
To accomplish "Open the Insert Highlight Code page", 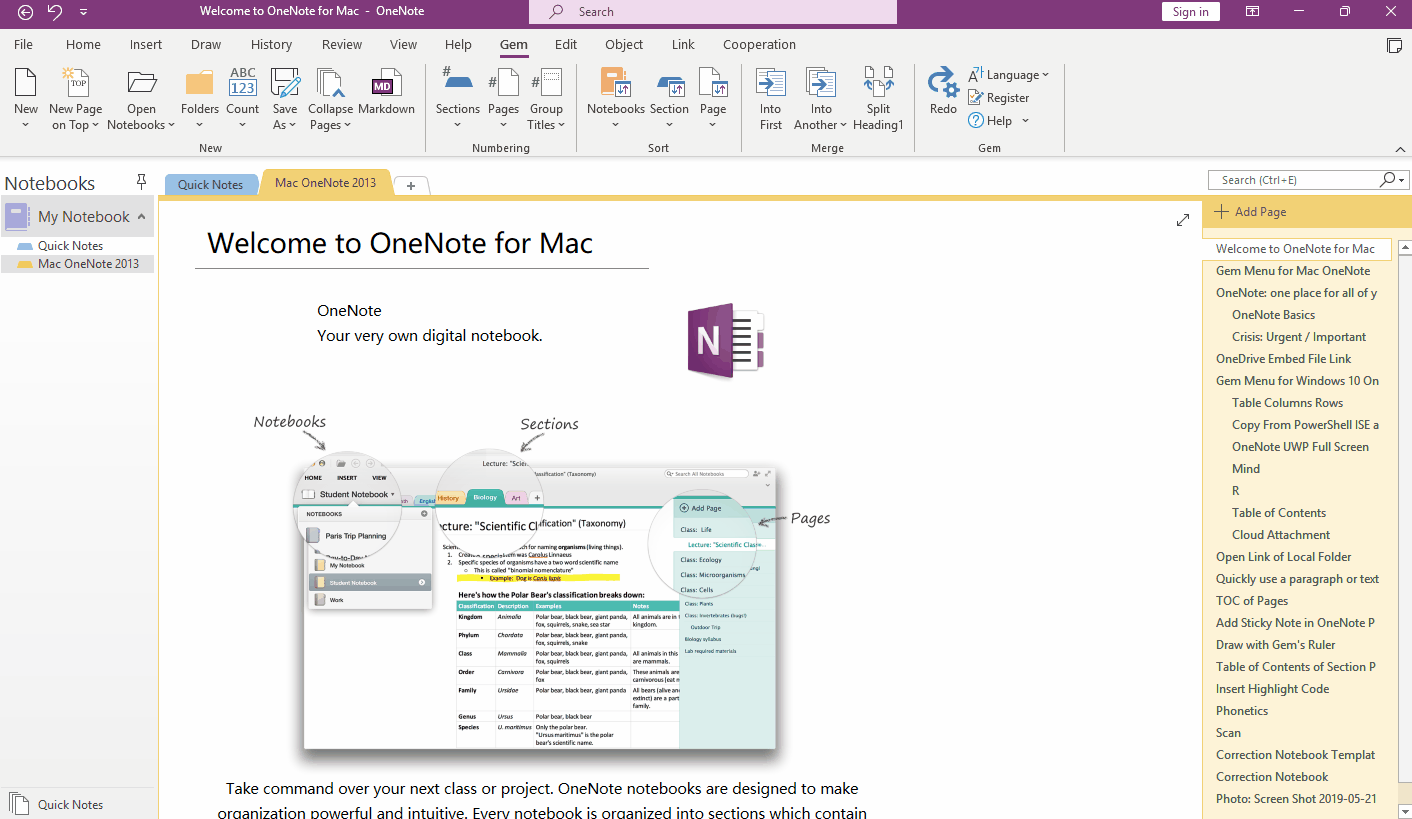I will point(1272,689).
